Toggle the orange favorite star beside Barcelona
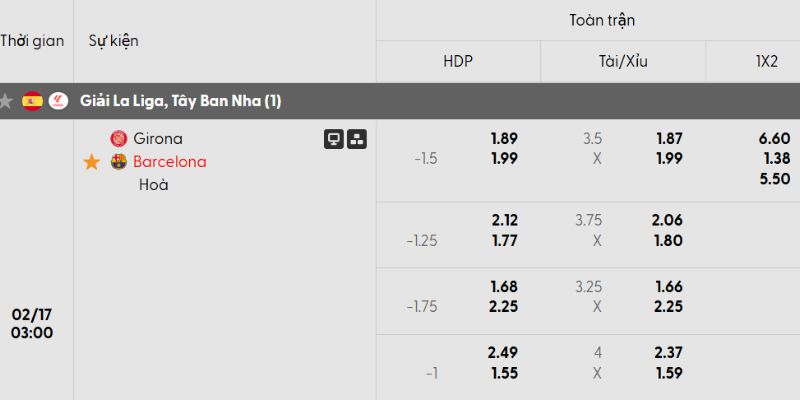Viewport: 800px width, 400px height. click(92, 162)
